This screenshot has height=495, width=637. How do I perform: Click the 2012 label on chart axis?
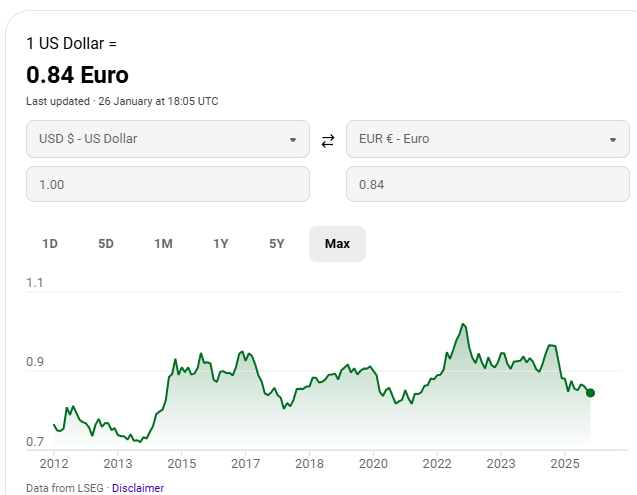point(53,464)
